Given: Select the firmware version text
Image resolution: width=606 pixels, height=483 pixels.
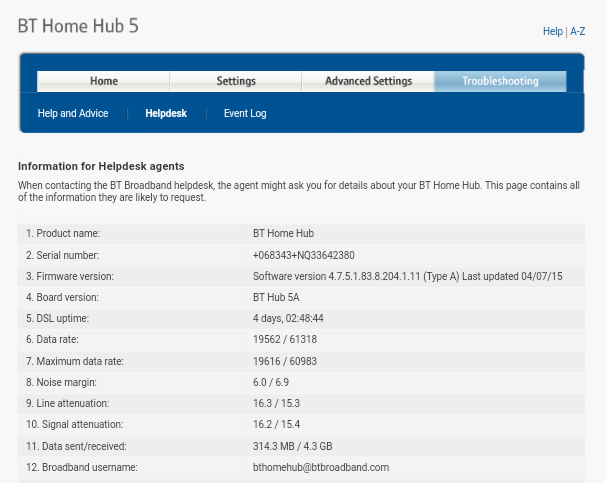Looking at the screenshot, I should tap(407, 276).
